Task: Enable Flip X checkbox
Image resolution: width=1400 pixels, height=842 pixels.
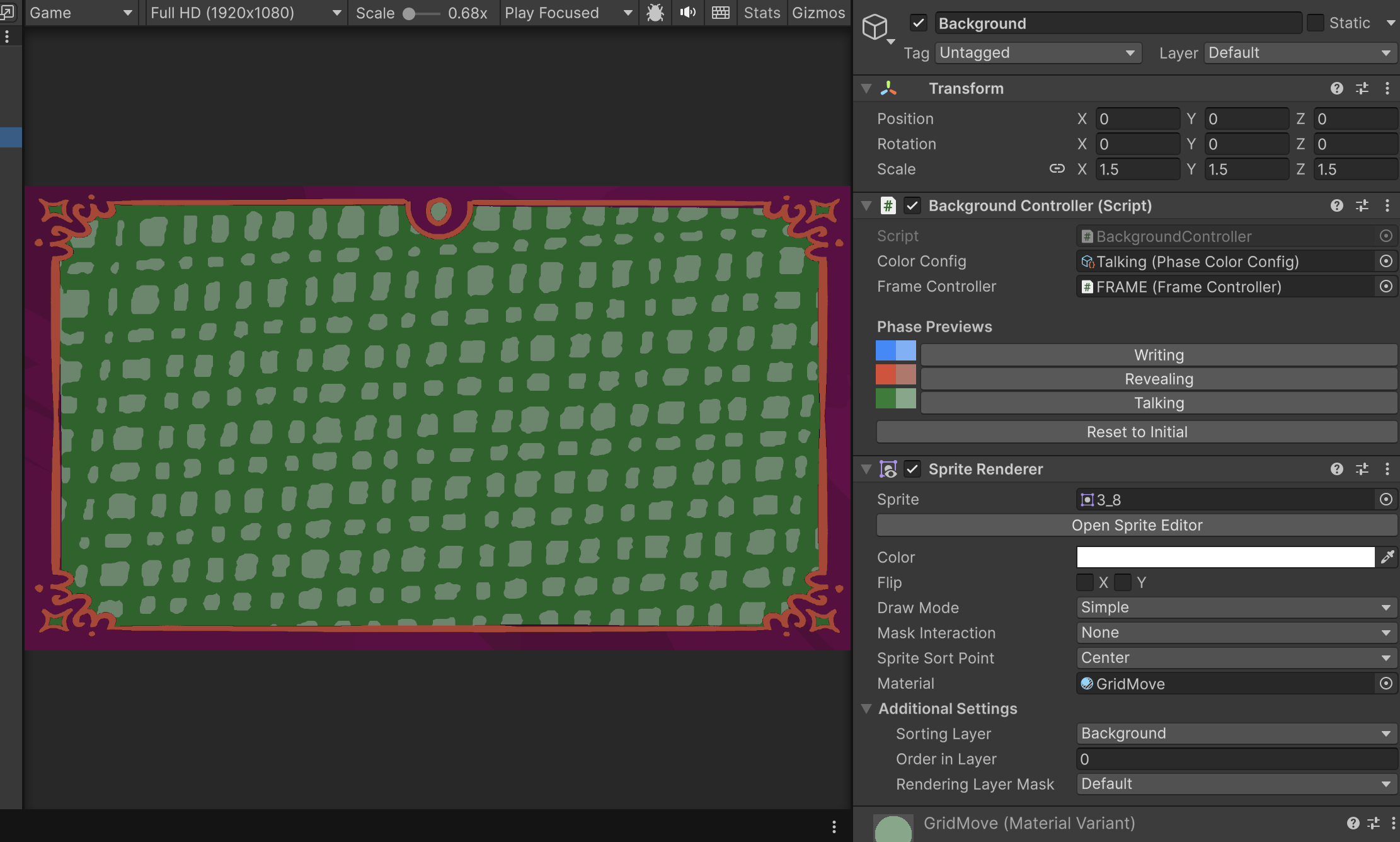Action: pyautogui.click(x=1085, y=582)
